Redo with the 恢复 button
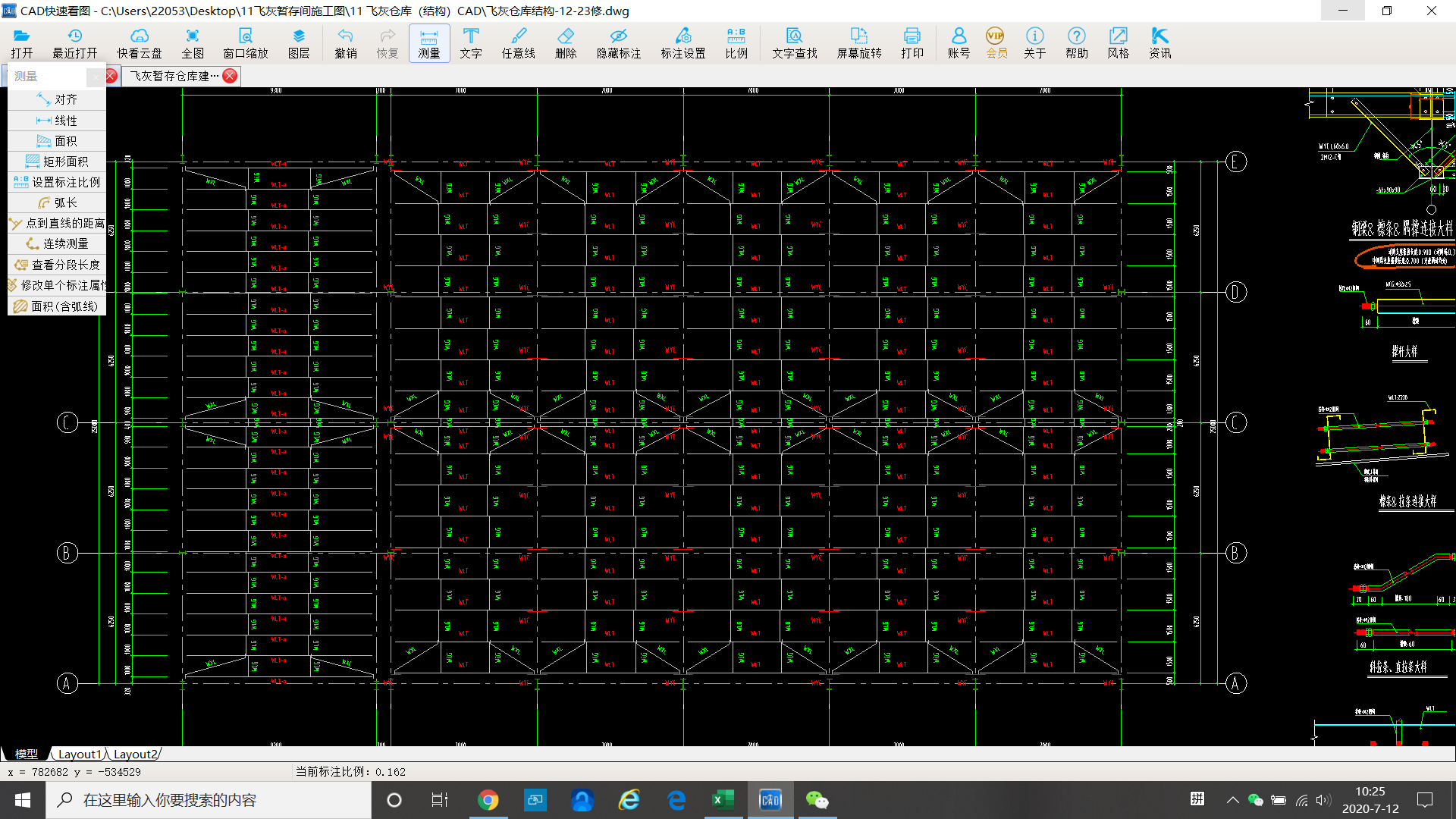 (x=388, y=43)
